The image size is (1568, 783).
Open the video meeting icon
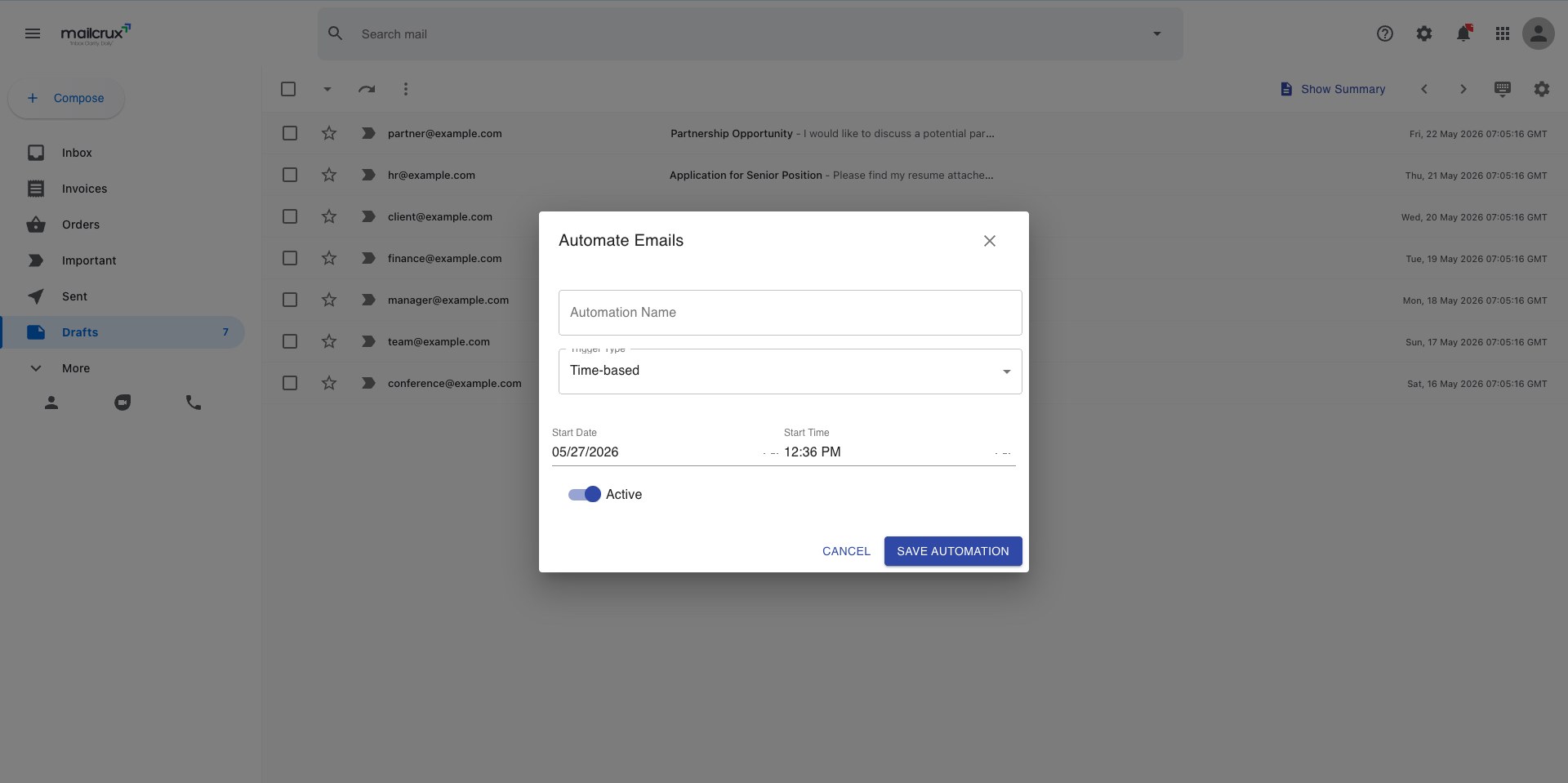pos(122,403)
